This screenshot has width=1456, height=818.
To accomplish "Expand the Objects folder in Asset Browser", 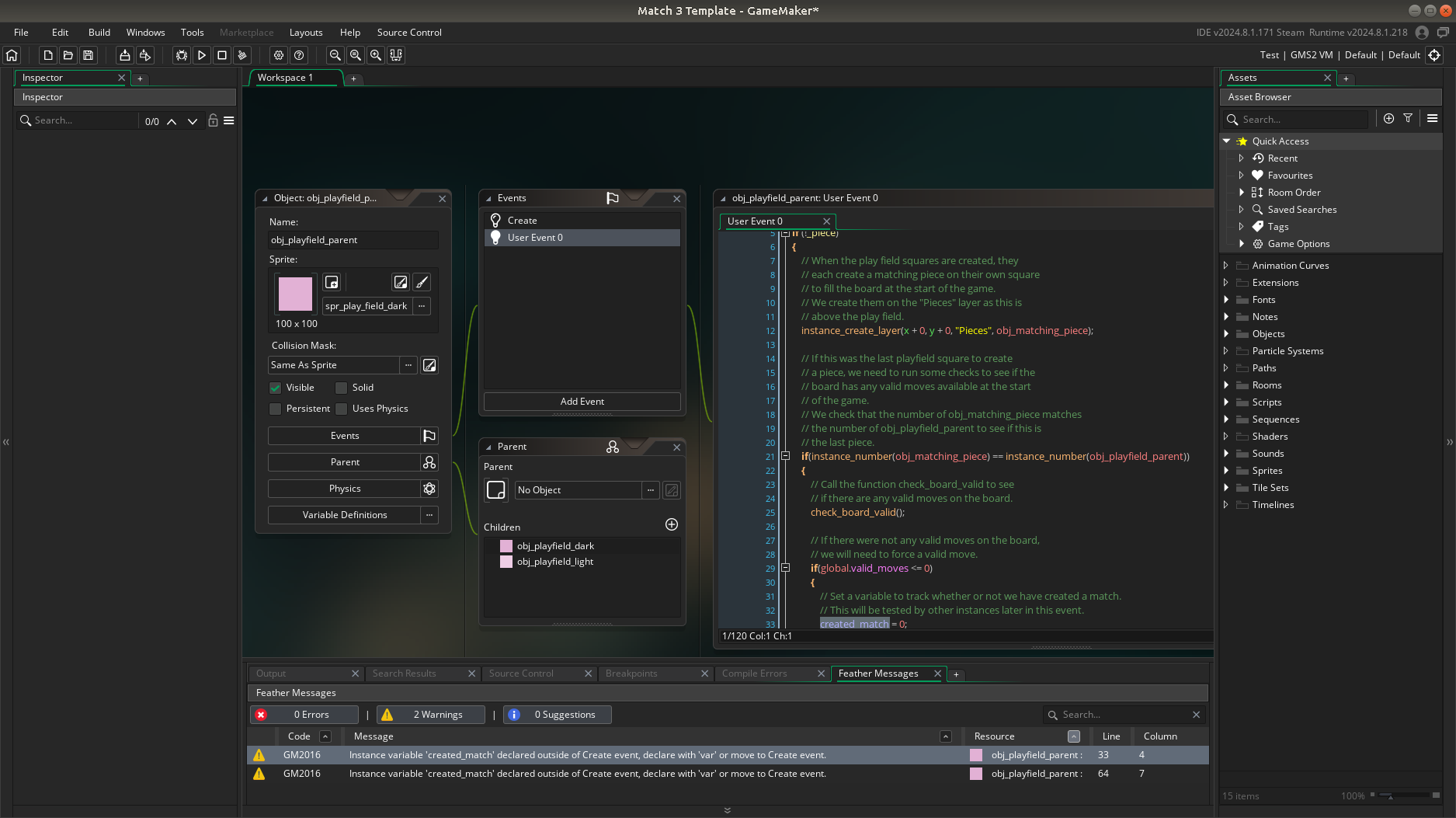I will click(1226, 334).
